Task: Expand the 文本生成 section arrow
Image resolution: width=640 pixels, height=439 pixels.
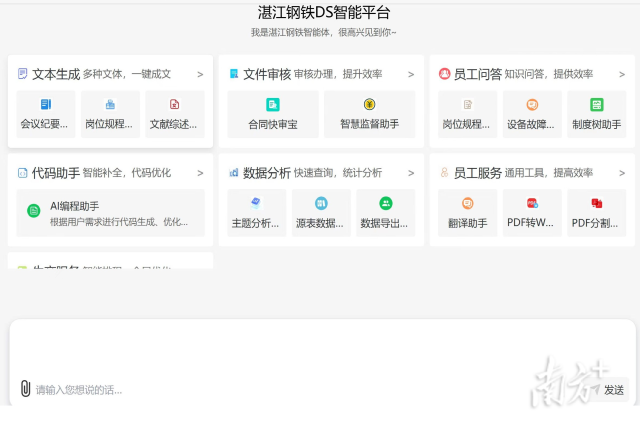Action: point(200,74)
